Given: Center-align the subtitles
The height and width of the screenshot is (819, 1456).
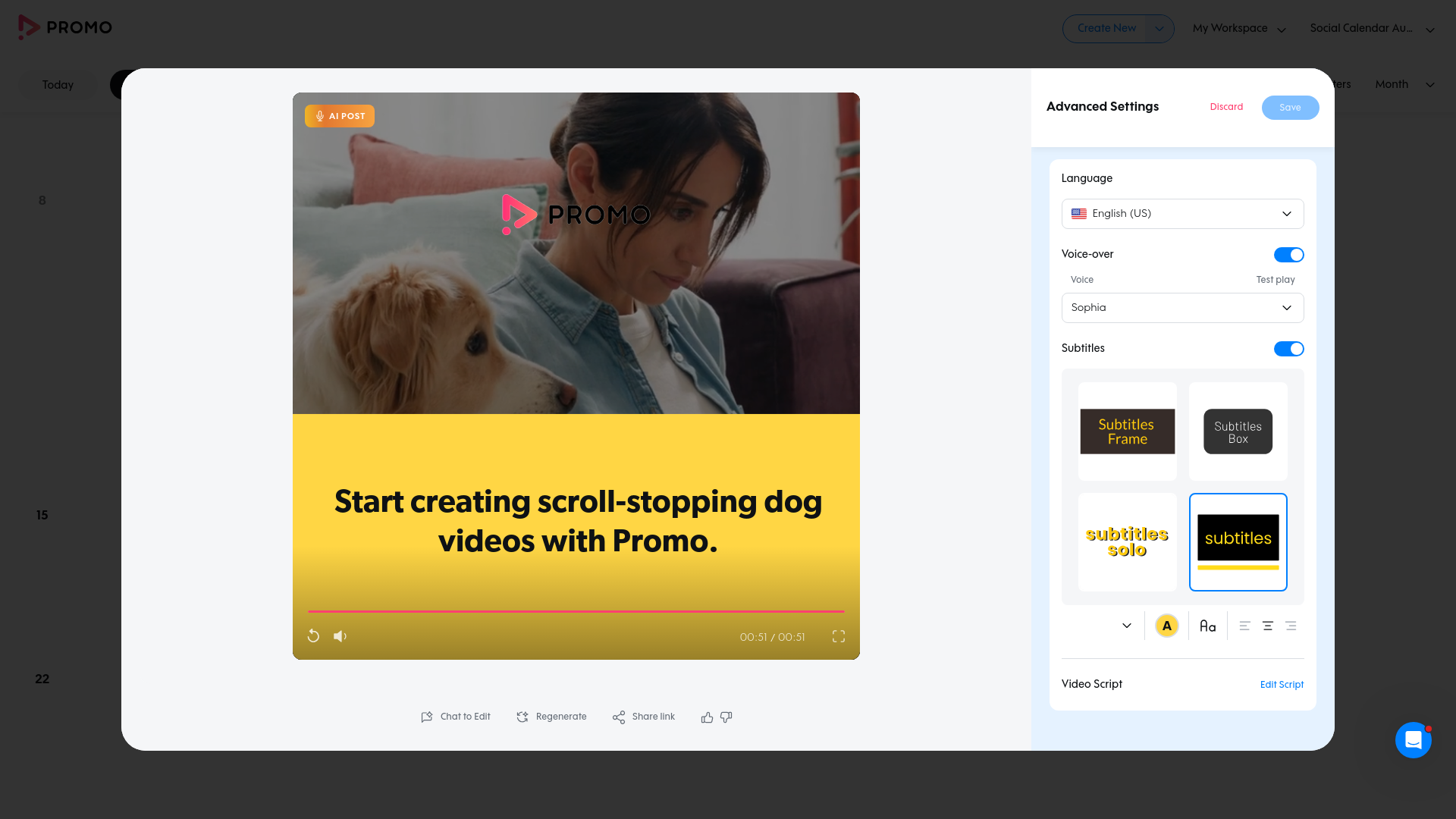Looking at the screenshot, I should [1268, 626].
